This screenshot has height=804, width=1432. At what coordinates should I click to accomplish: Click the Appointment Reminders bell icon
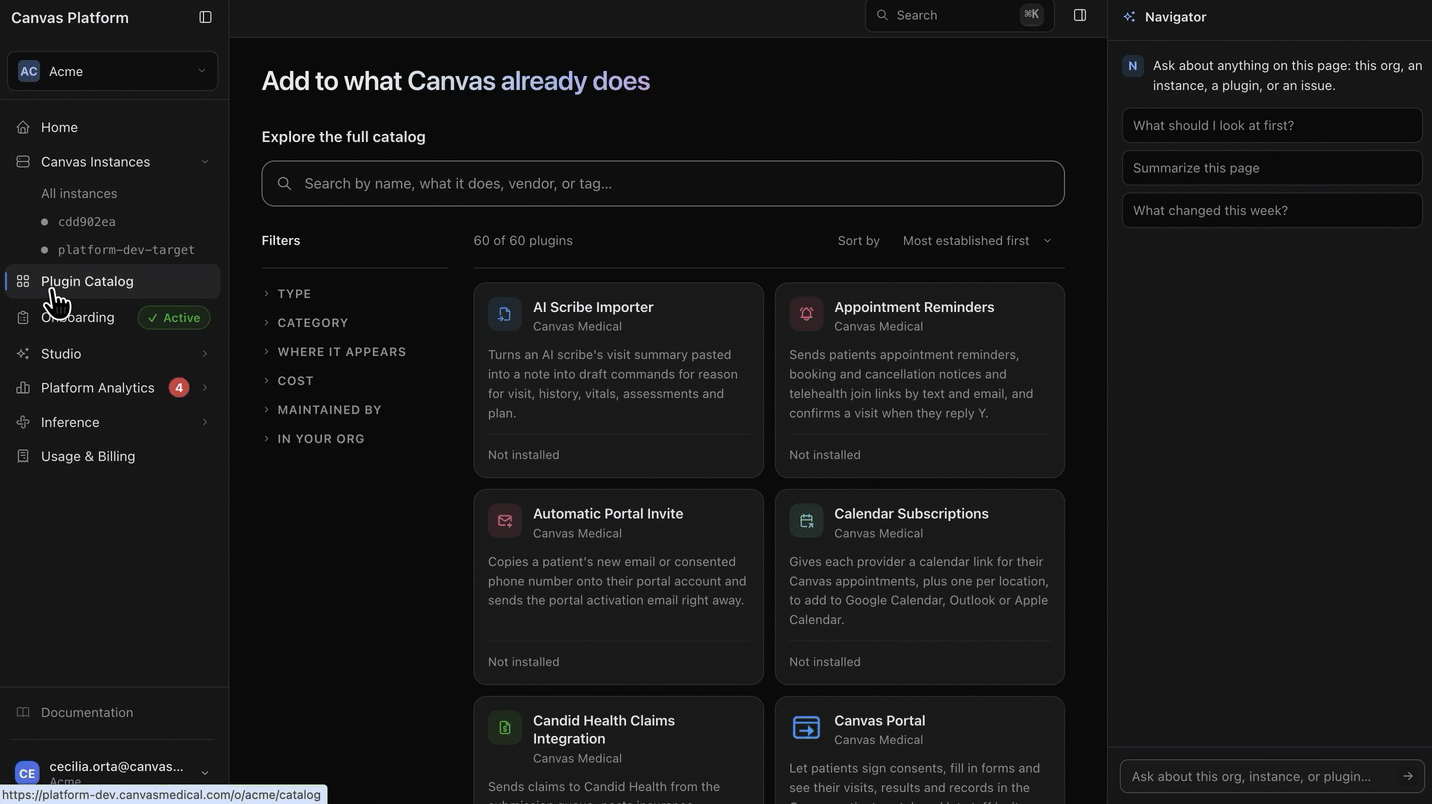pos(806,314)
